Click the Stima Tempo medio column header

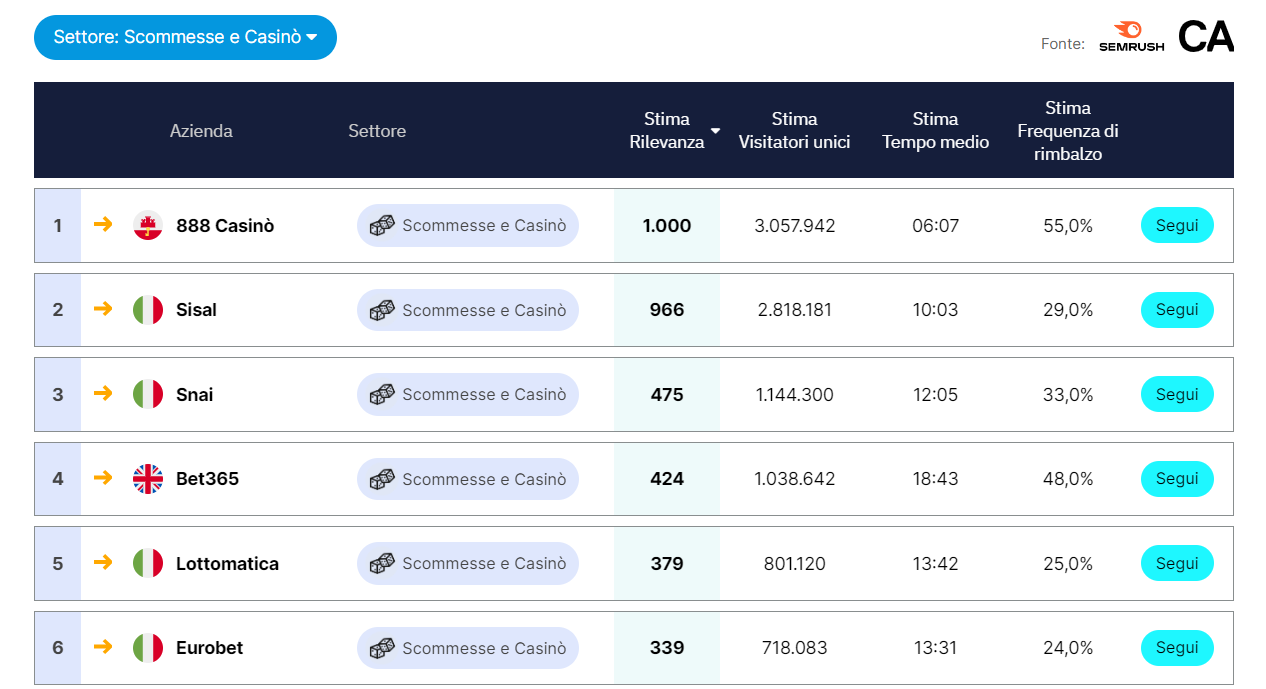point(934,130)
